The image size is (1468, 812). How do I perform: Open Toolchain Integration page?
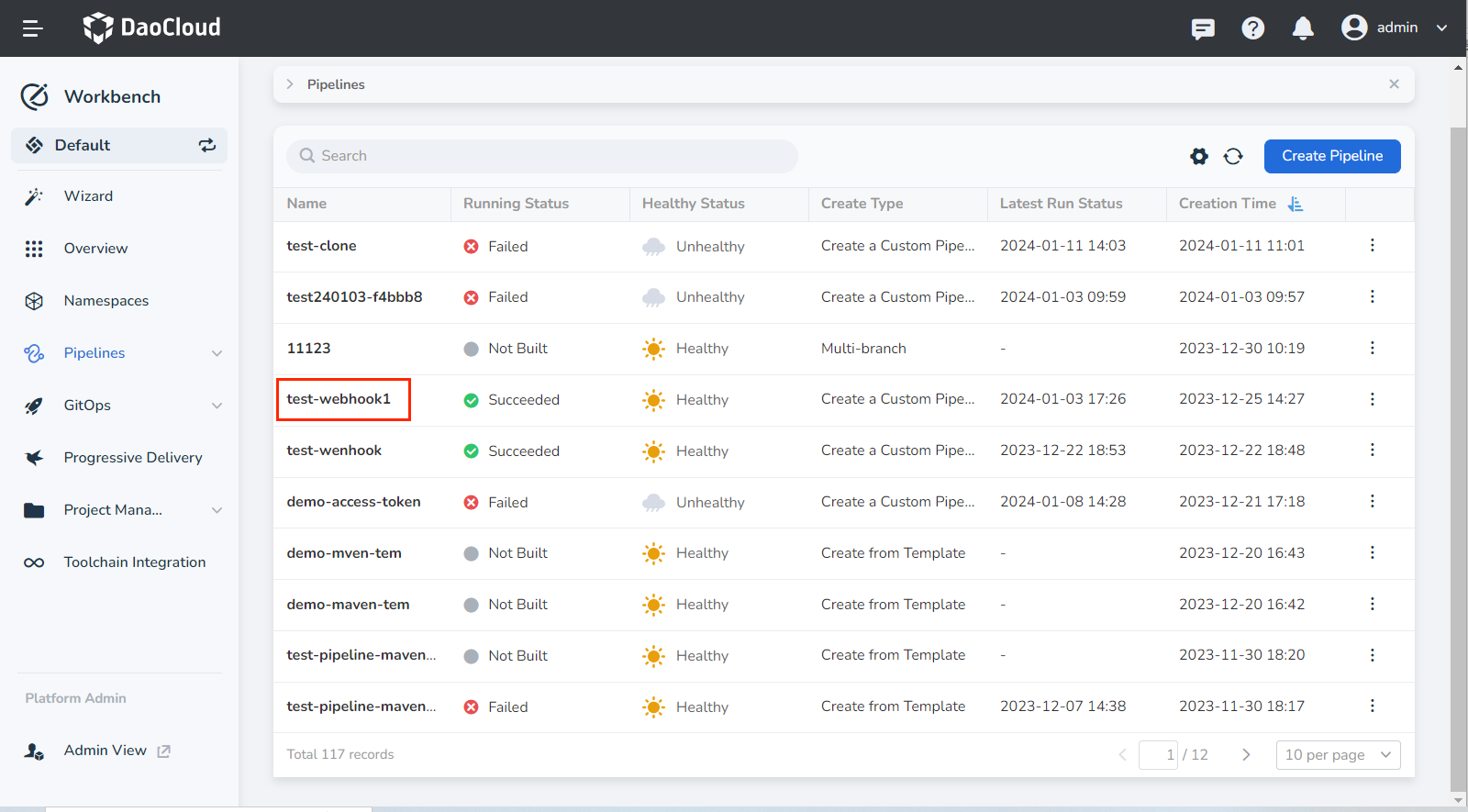(134, 562)
